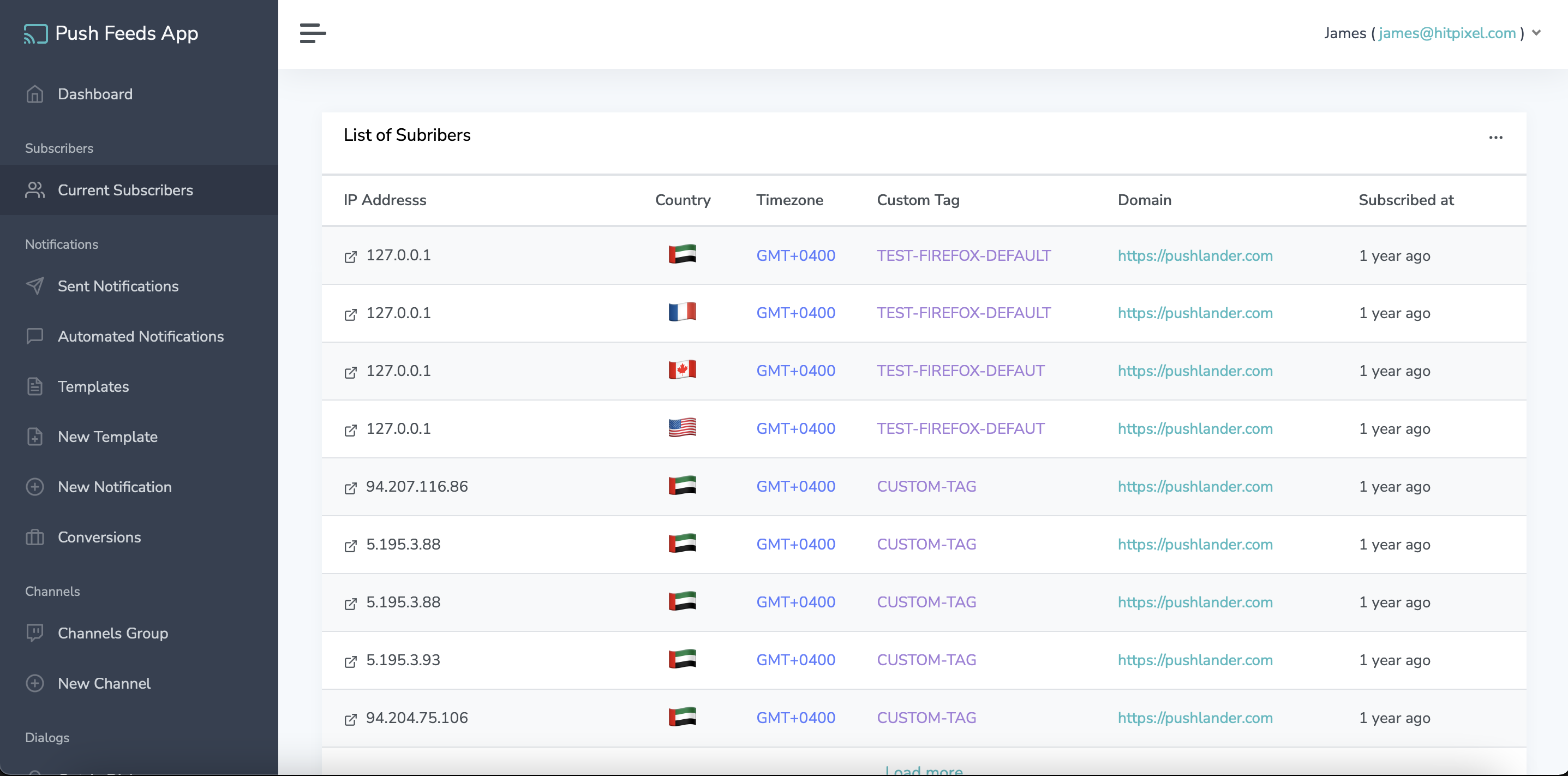Click the UAE flag in 94.207.116.86 row
This screenshot has width=1568, height=776.
click(x=683, y=485)
